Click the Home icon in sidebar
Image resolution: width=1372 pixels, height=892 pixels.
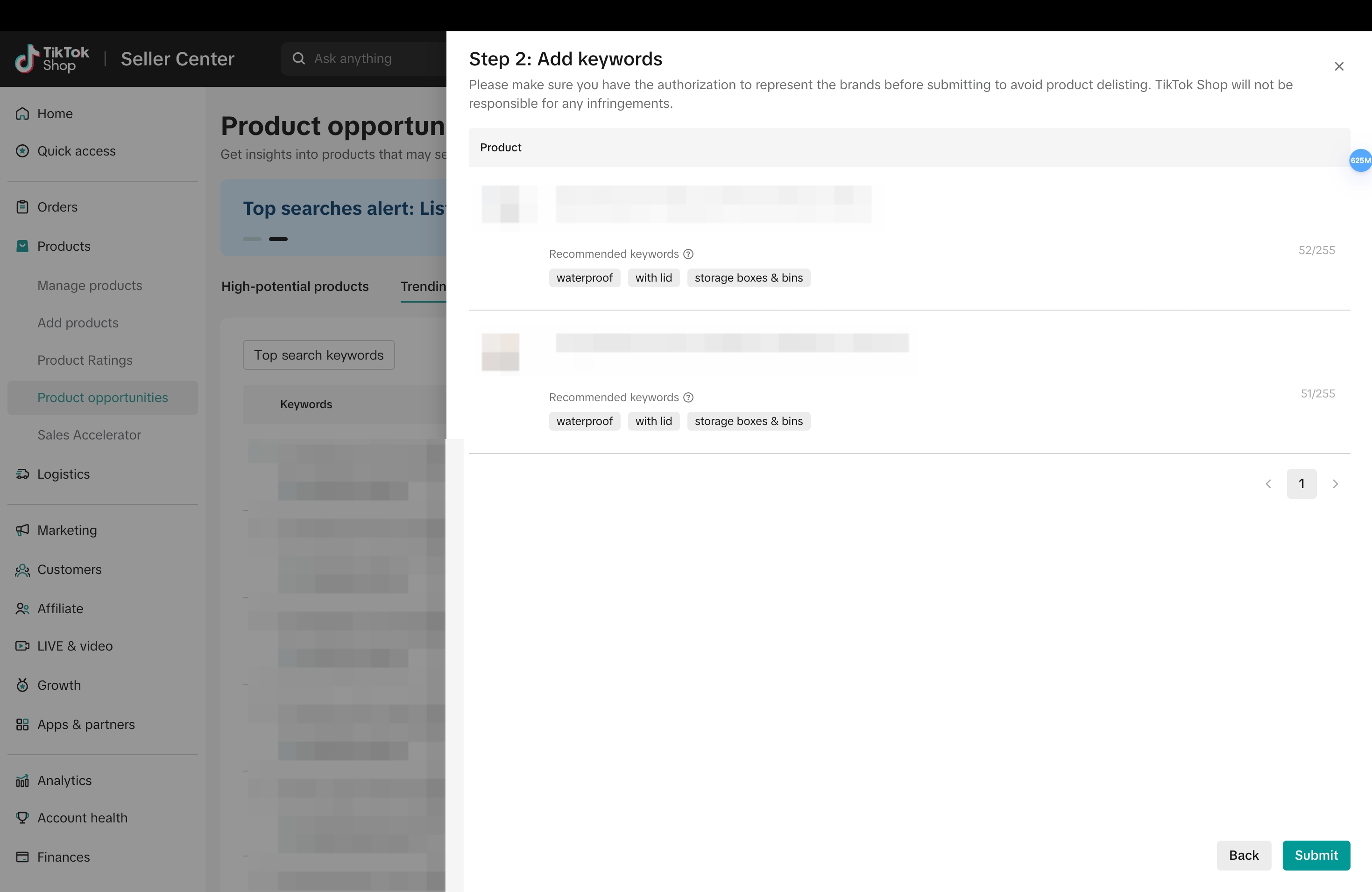[x=22, y=113]
